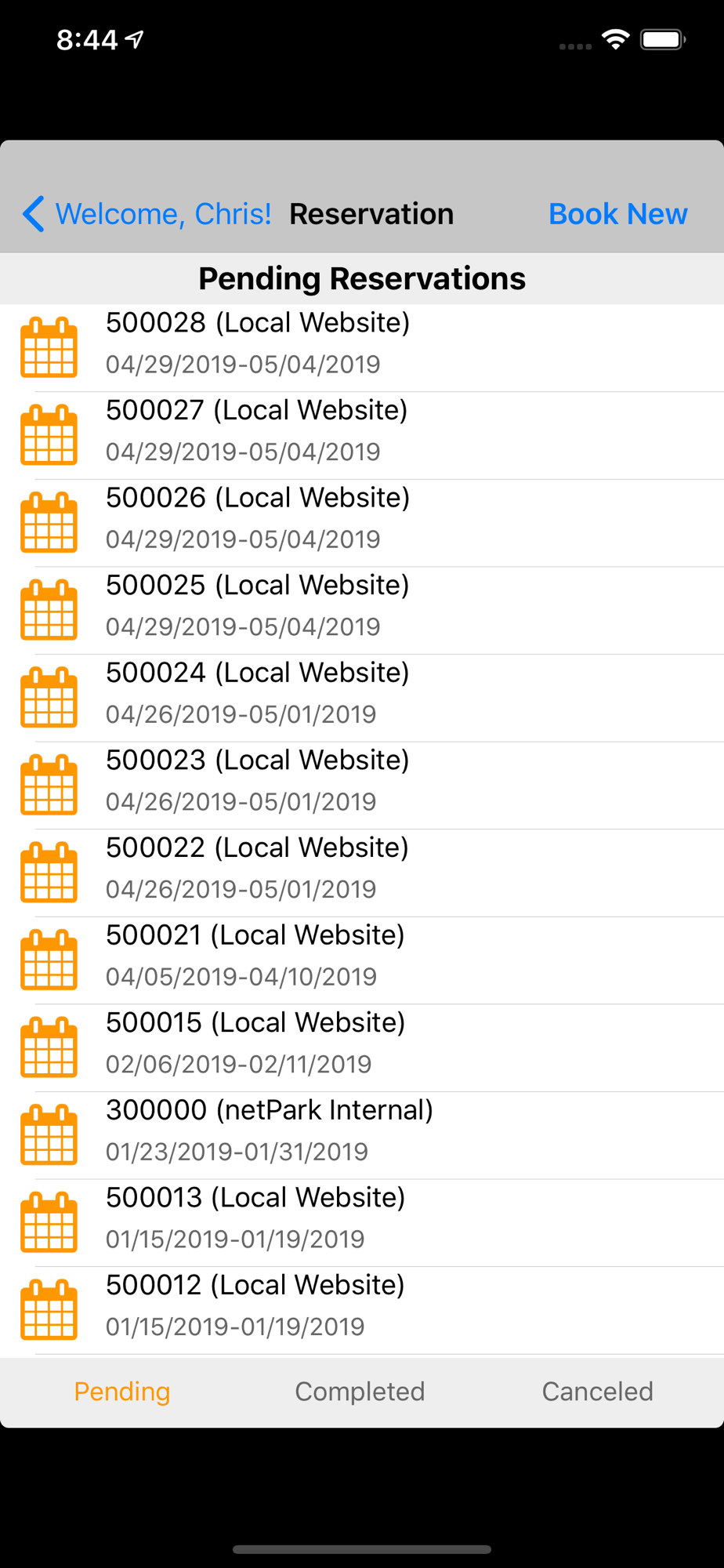Open reservation 500013 (Local Website)

362,1222
